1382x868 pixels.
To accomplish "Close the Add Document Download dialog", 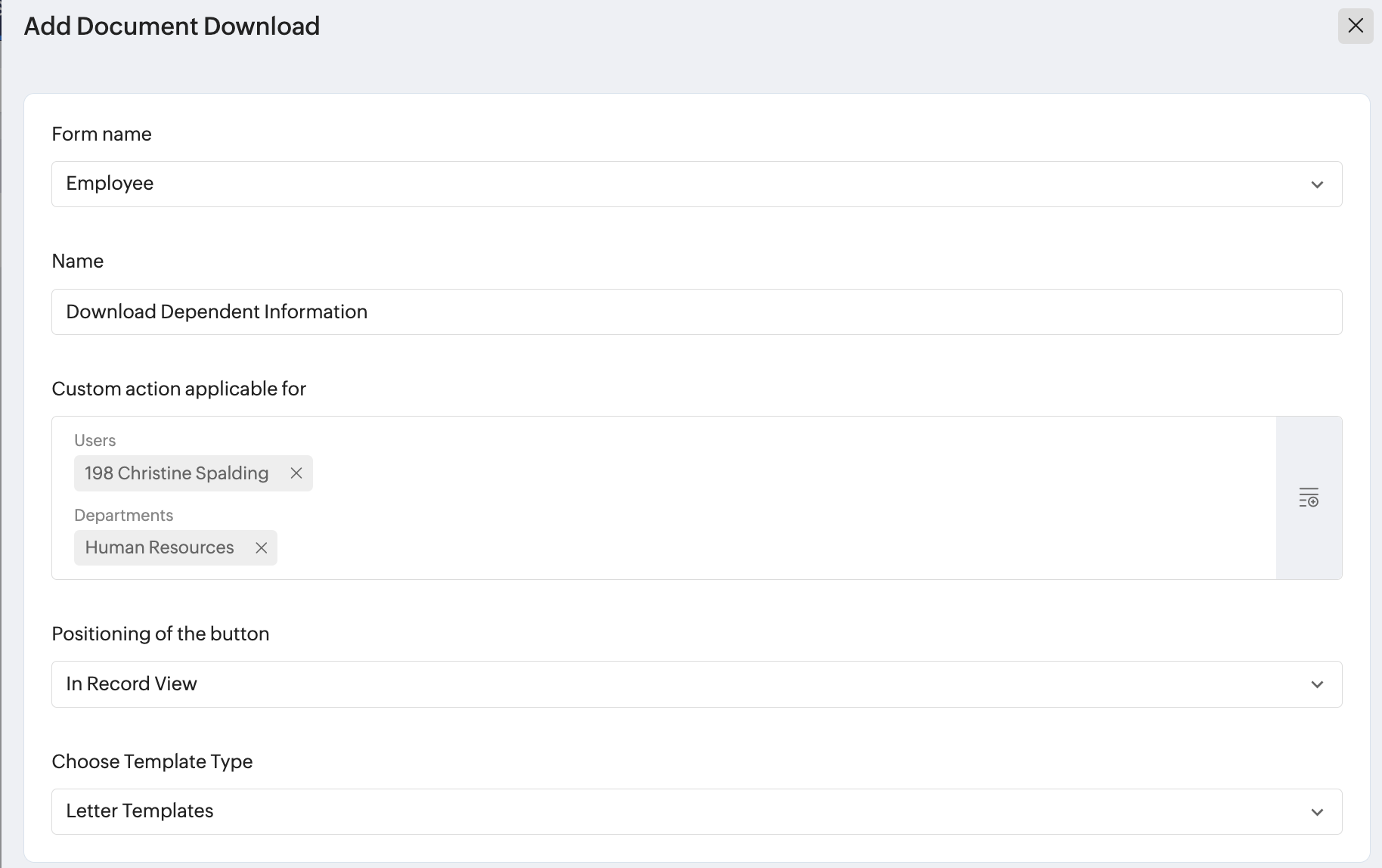I will pyautogui.click(x=1355, y=26).
